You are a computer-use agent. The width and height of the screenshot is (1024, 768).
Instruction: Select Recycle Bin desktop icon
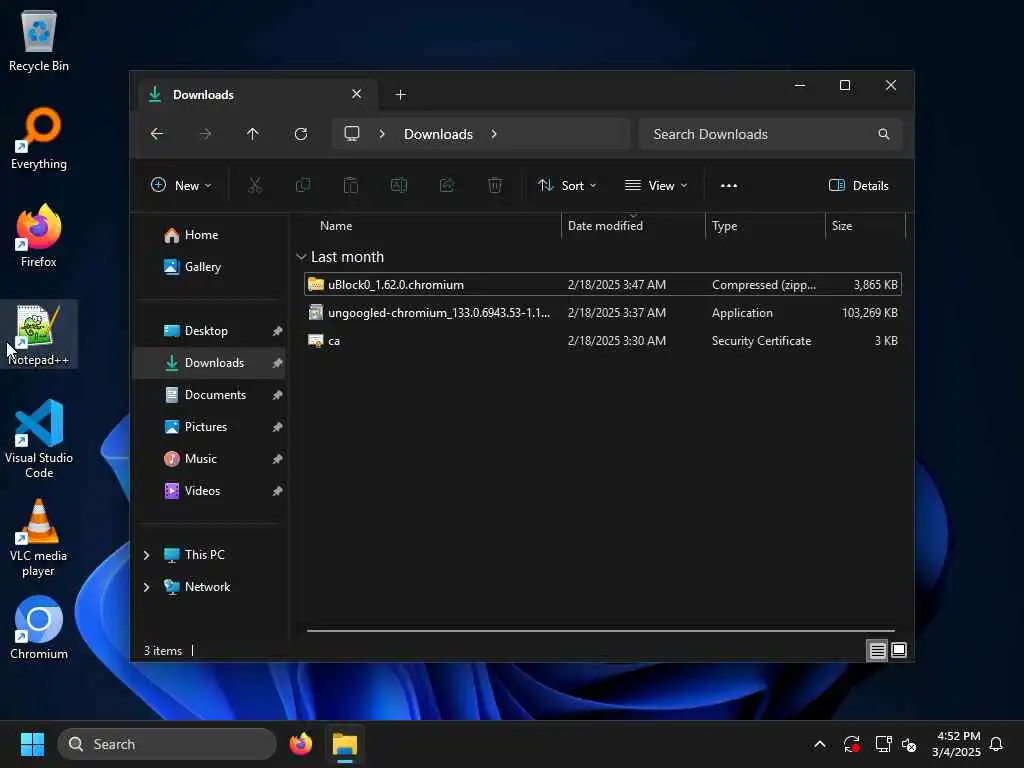tap(39, 40)
